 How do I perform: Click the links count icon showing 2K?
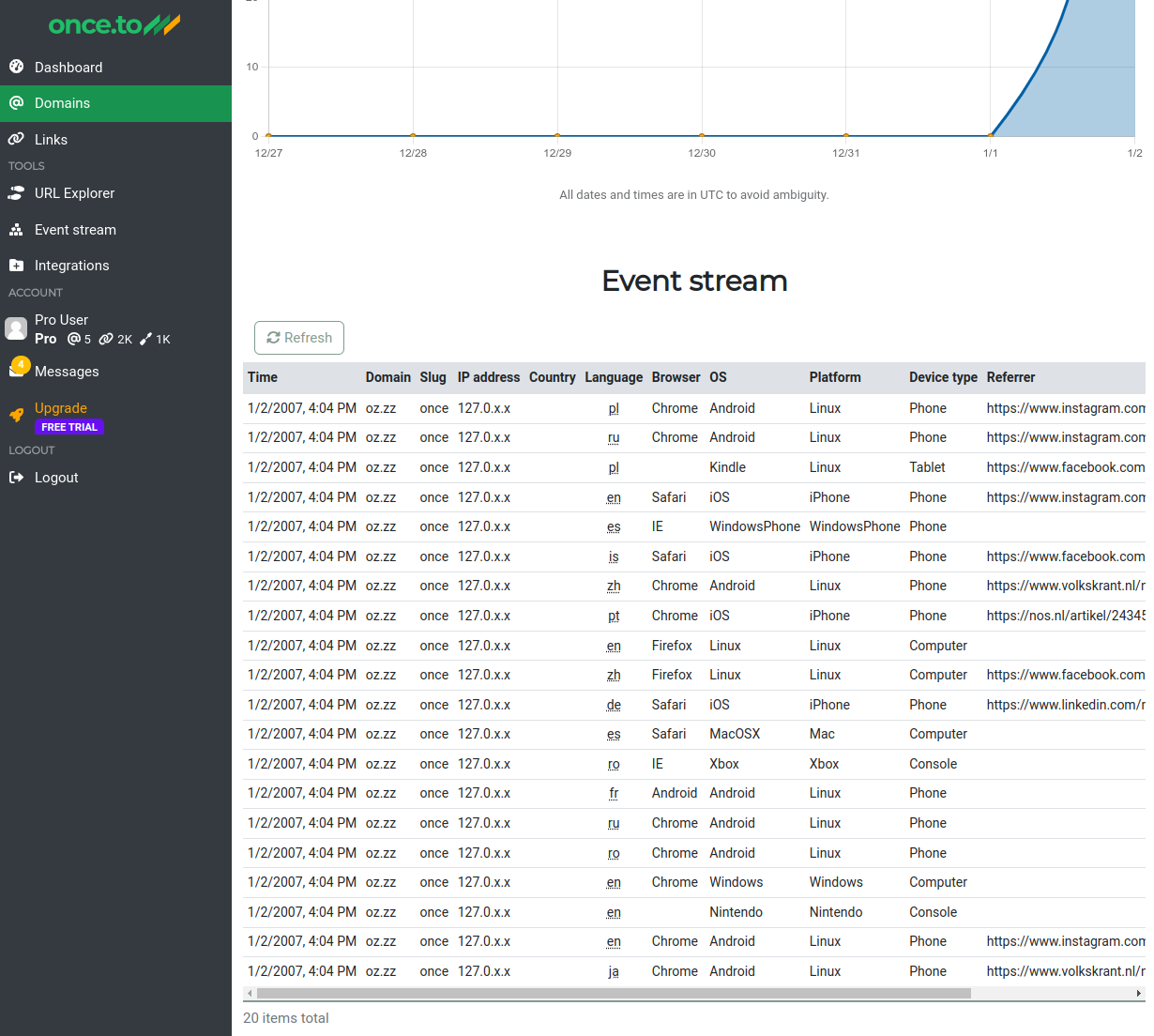[x=106, y=339]
